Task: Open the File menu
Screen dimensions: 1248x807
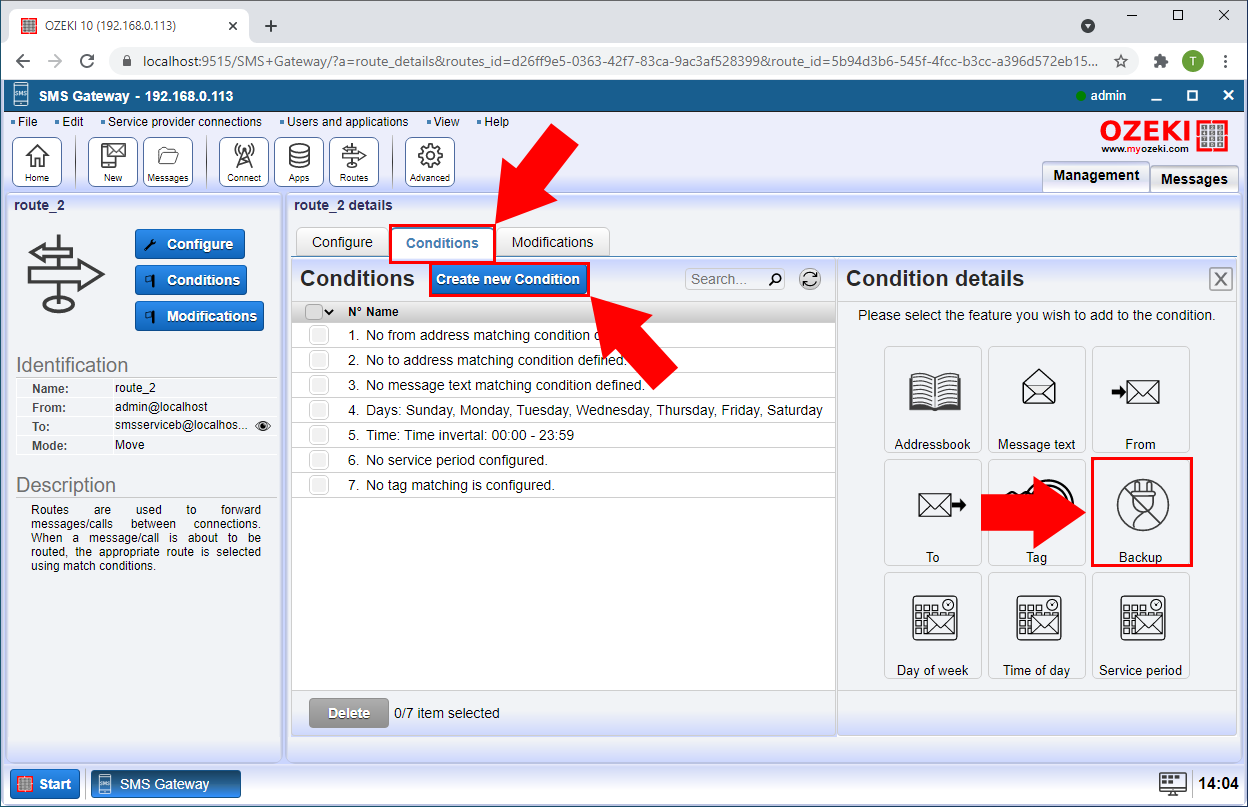Action: click(x=27, y=122)
